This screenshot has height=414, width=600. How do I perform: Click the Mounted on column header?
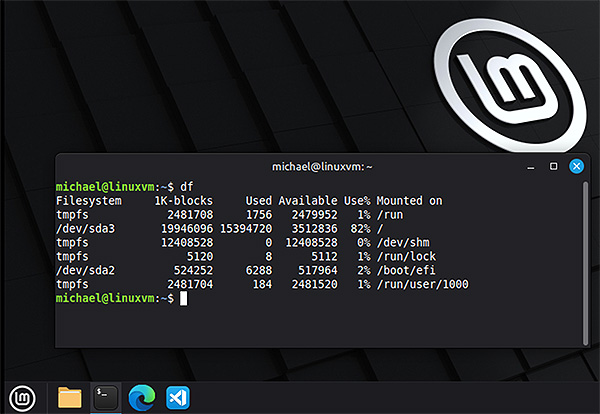tap(409, 200)
